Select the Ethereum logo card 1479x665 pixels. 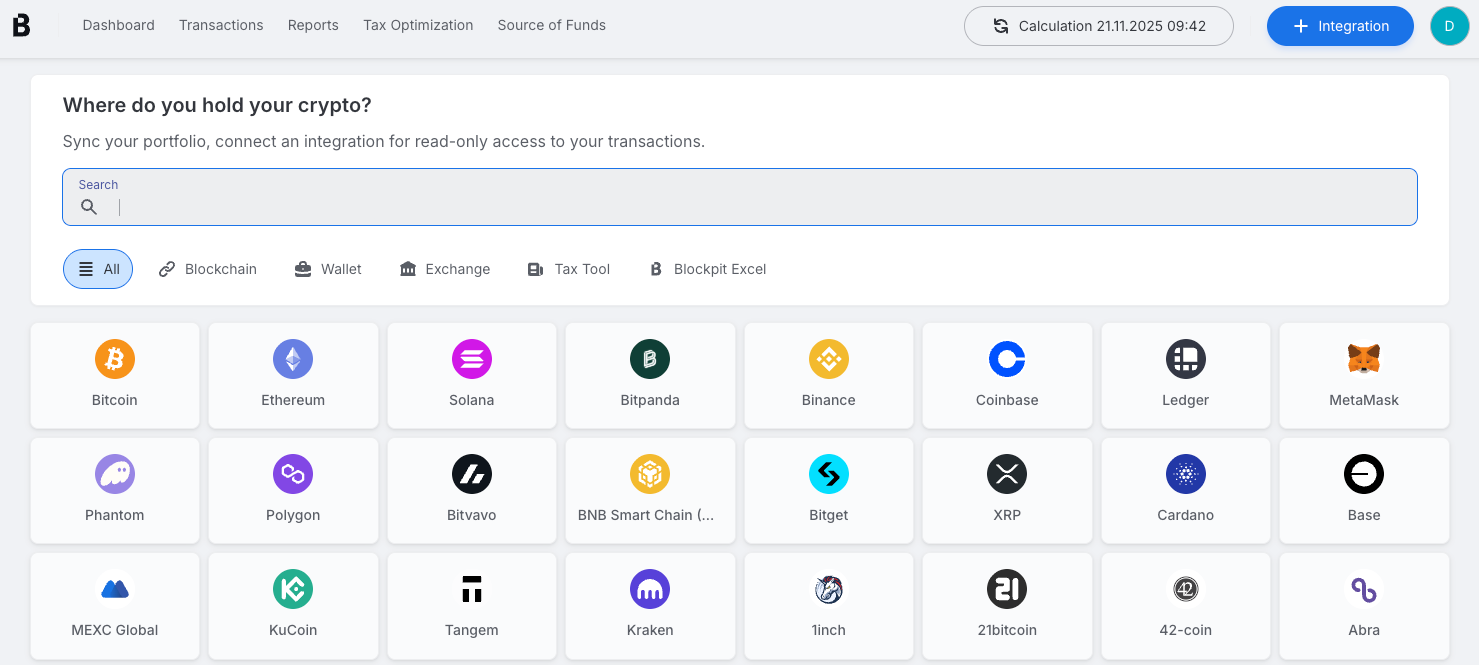point(293,375)
